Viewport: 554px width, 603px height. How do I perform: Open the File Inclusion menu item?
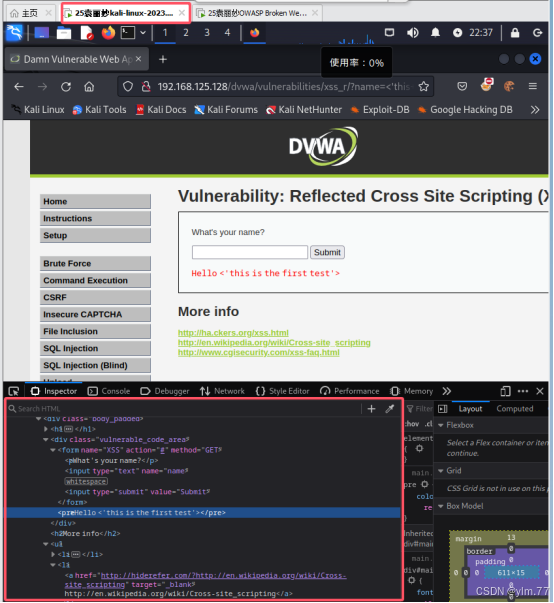point(95,331)
